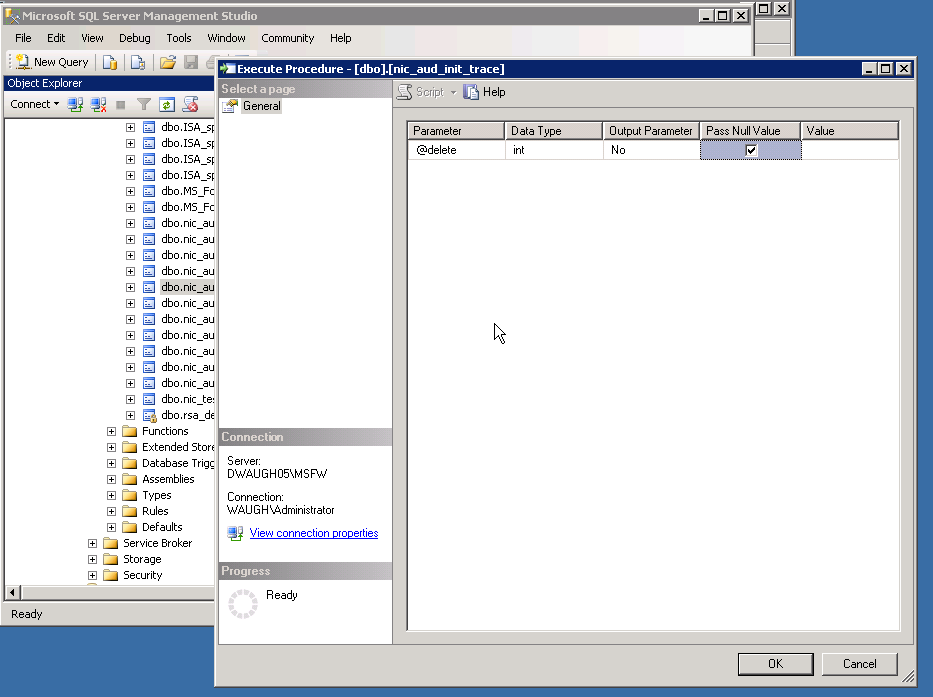Click the New Query toolbar button
Image resolution: width=933 pixels, height=697 pixels.
point(52,62)
